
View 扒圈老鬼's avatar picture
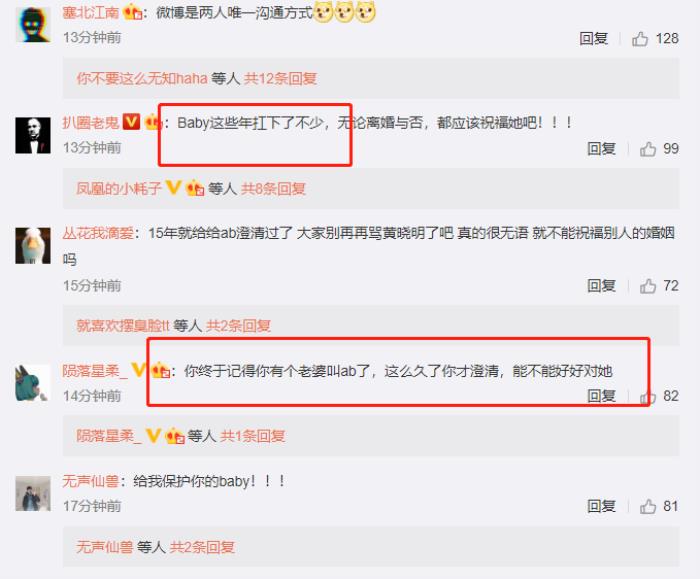33,135
